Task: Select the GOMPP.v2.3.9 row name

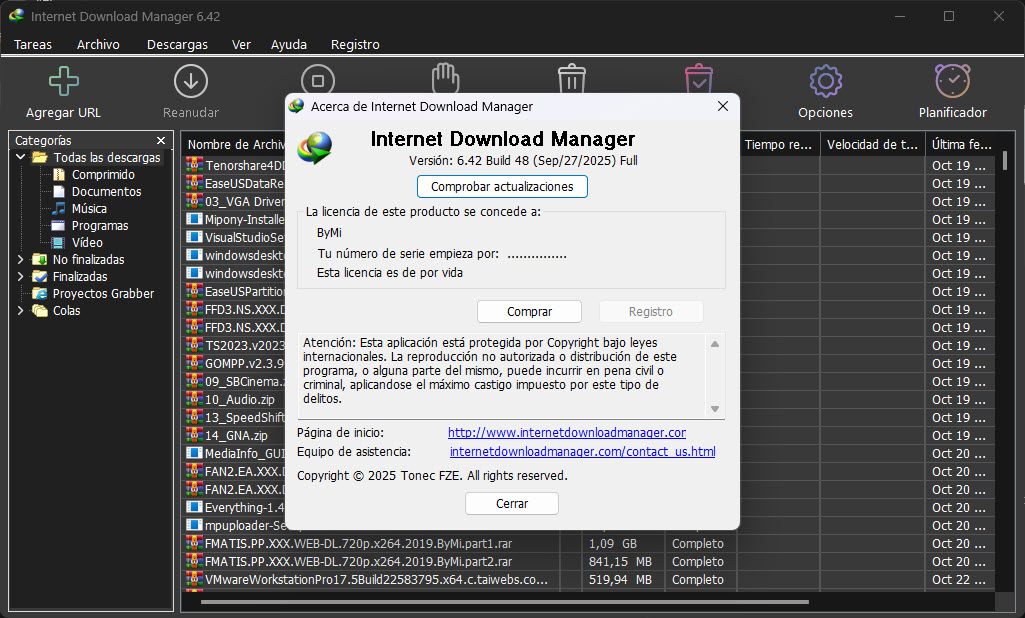Action: click(x=244, y=363)
